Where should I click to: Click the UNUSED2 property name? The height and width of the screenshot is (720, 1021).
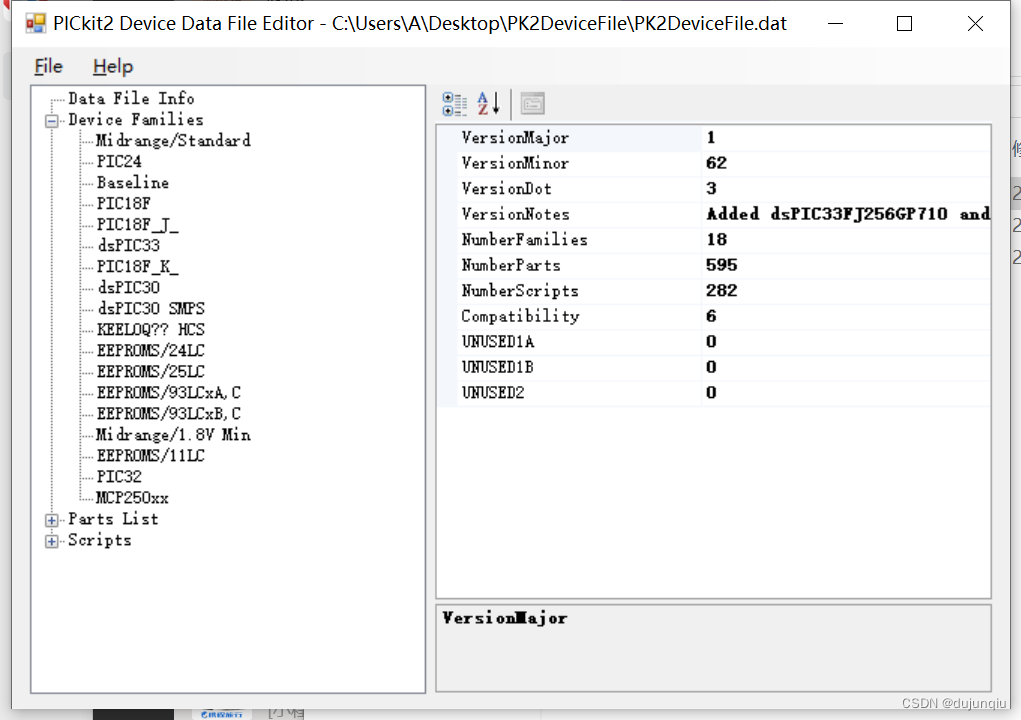tap(493, 393)
